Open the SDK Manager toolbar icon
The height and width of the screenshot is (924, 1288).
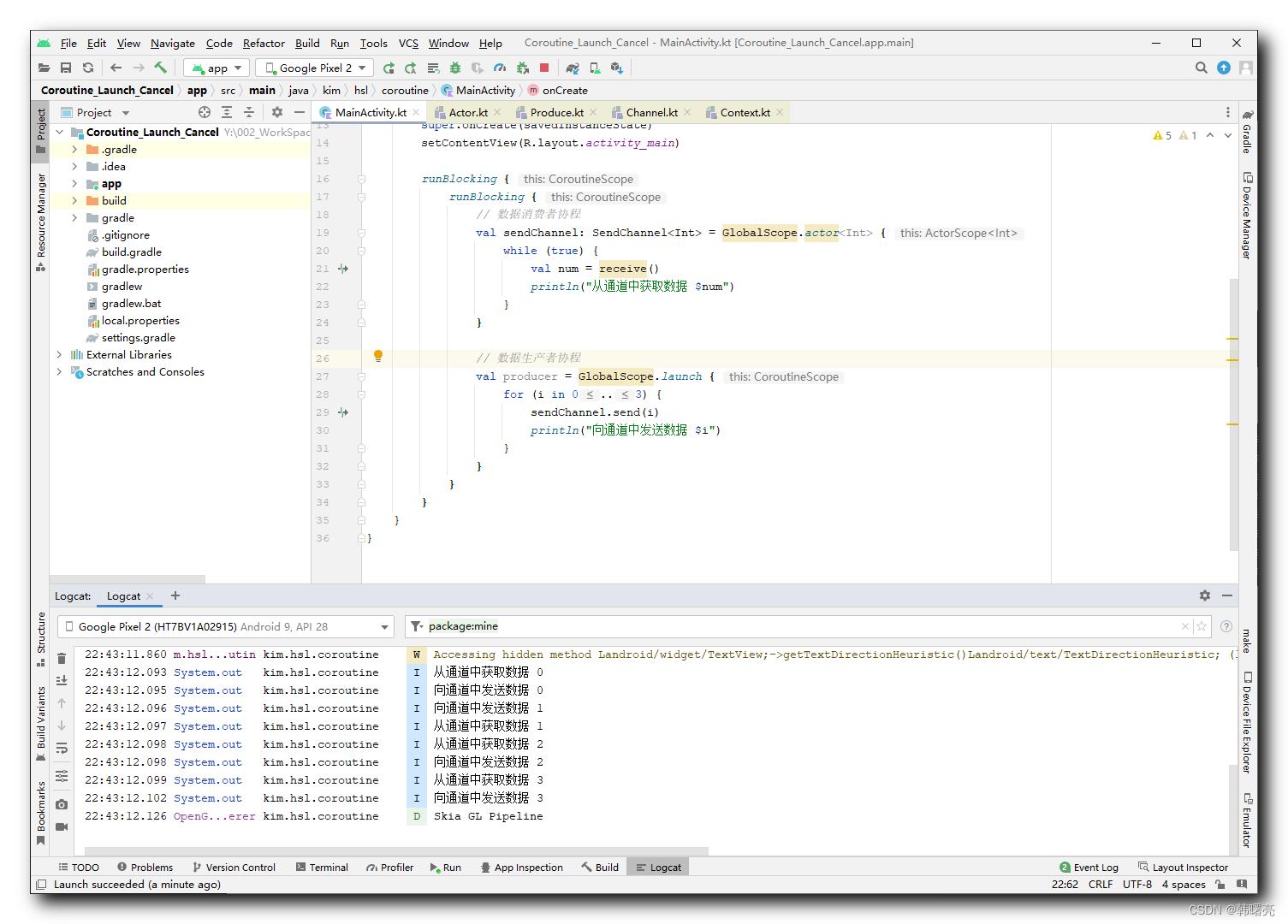pos(617,68)
